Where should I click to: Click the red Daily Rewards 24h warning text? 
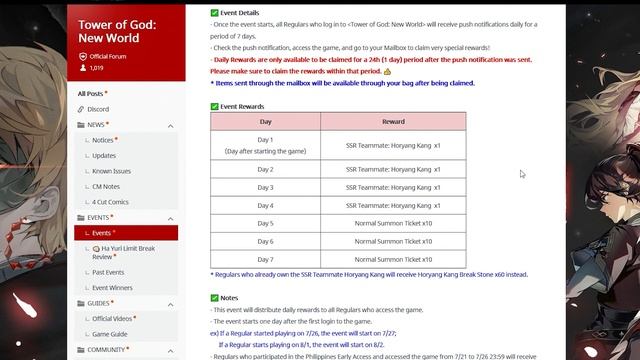click(x=371, y=65)
